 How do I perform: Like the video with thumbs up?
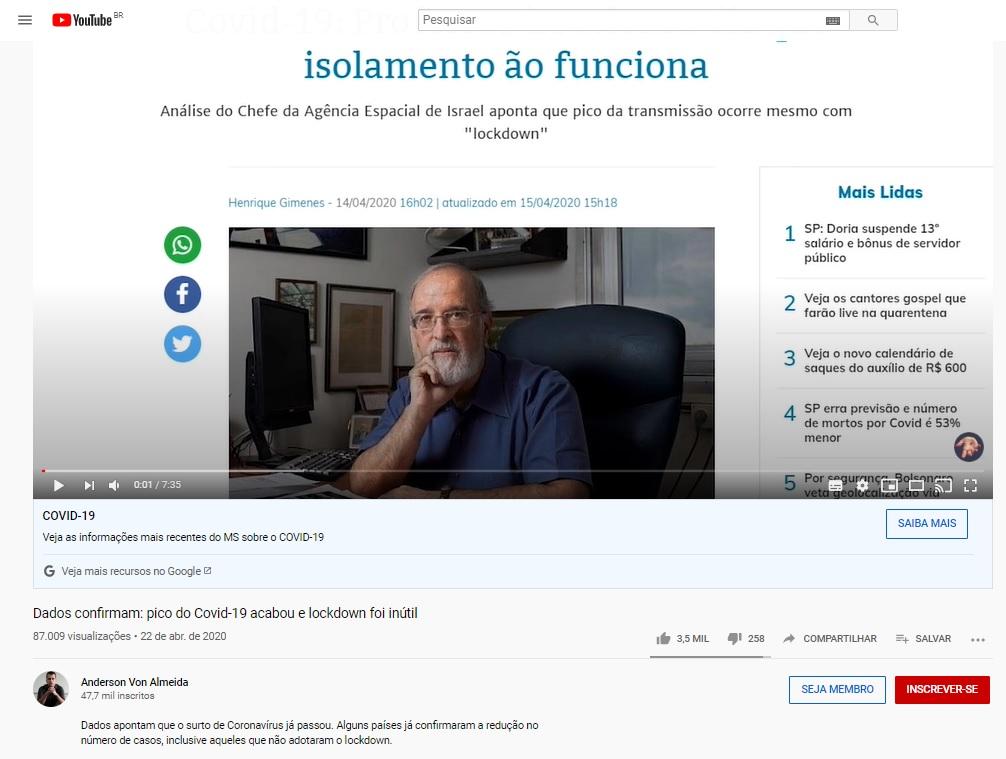[x=663, y=638]
